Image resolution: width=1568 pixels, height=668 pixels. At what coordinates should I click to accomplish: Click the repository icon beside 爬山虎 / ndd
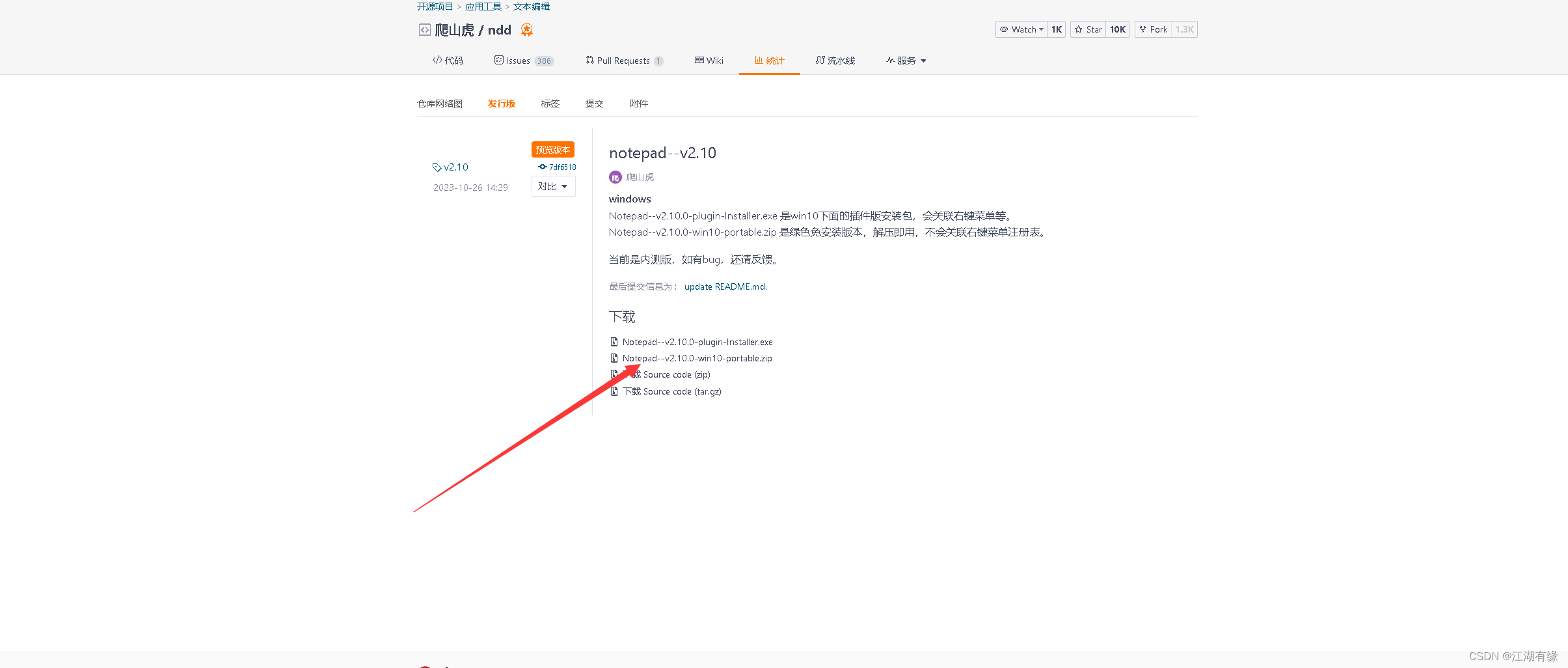[x=424, y=29]
